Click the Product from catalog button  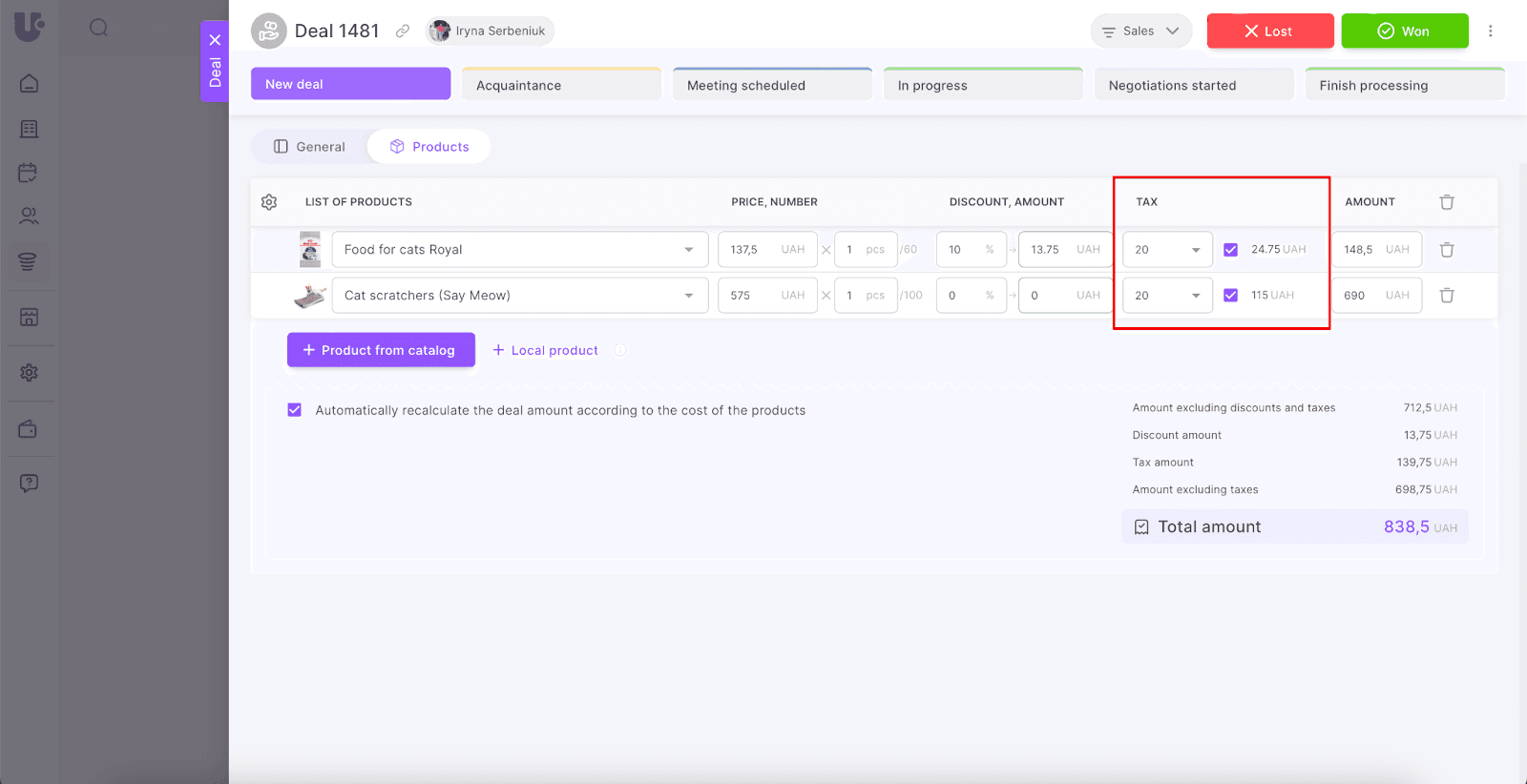381,350
